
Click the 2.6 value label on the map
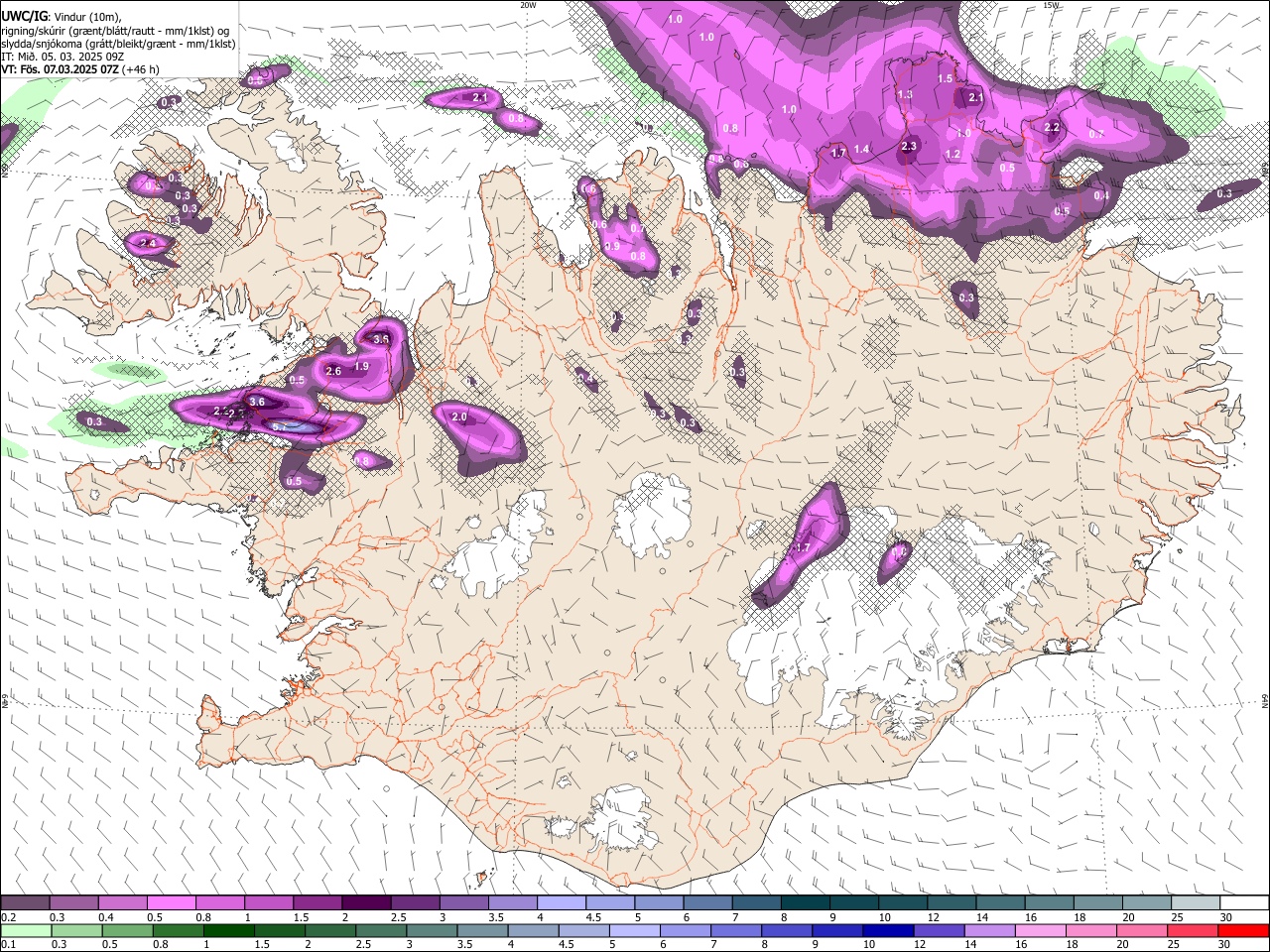click(333, 371)
